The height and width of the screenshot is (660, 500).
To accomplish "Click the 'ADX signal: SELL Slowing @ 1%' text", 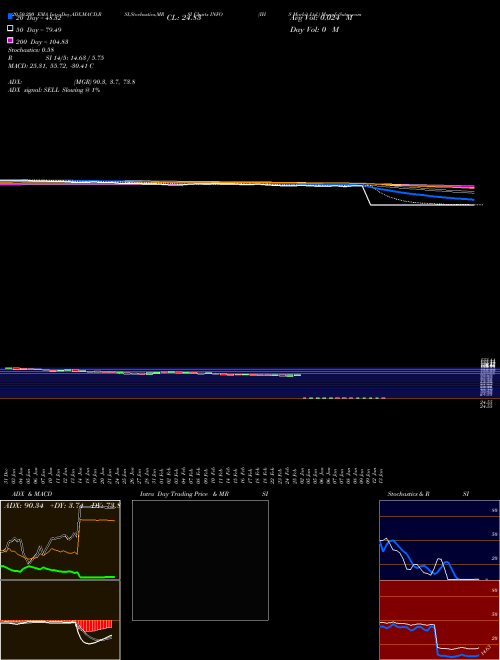I will click(54, 90).
